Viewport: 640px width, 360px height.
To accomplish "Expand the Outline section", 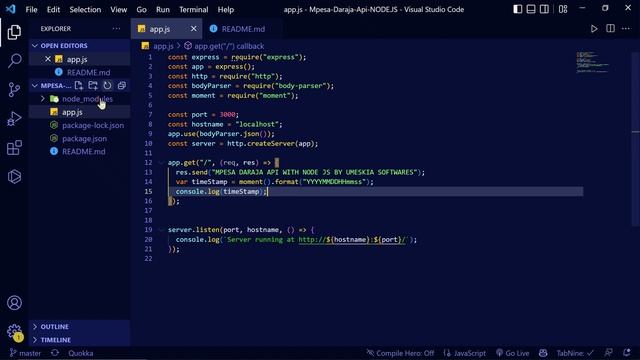I will (35, 327).
